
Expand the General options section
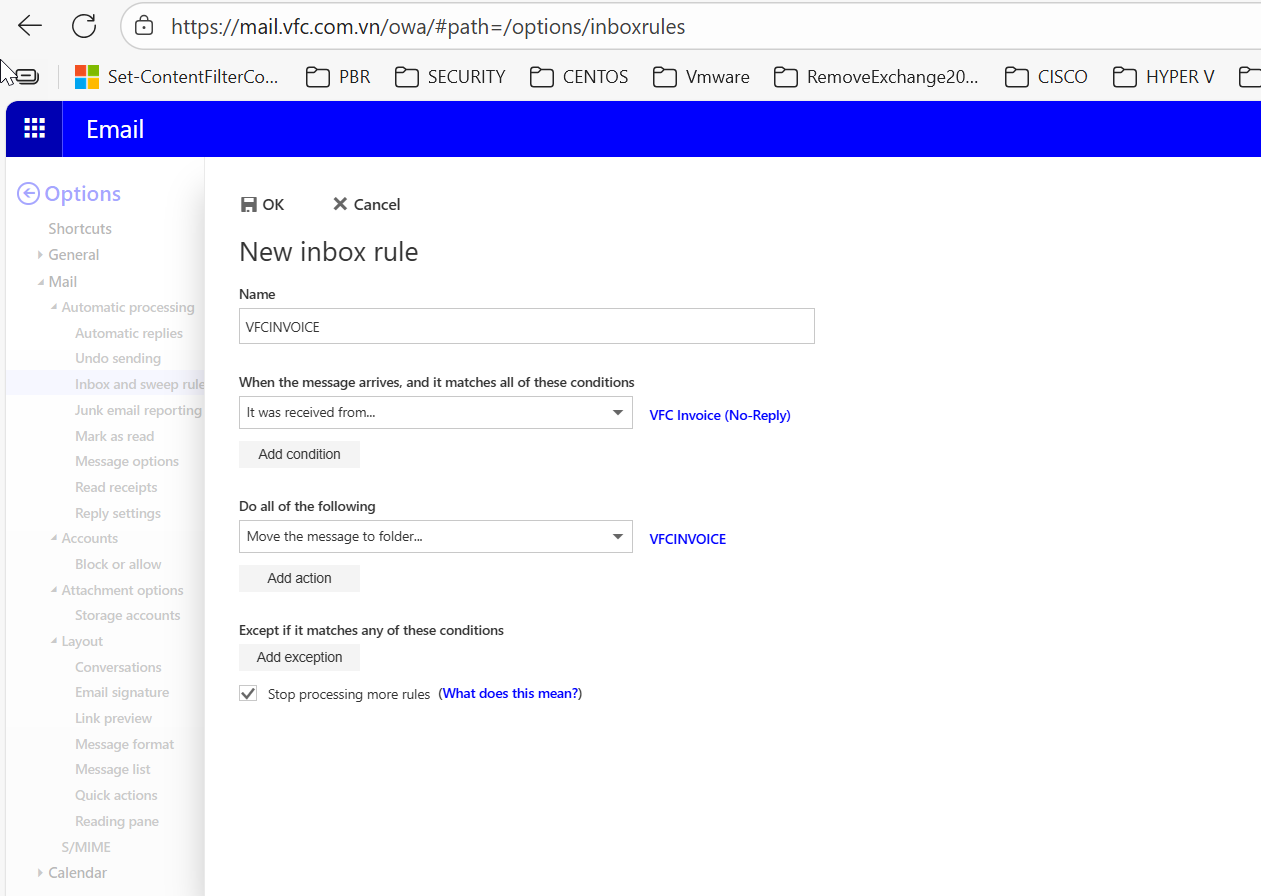point(41,255)
